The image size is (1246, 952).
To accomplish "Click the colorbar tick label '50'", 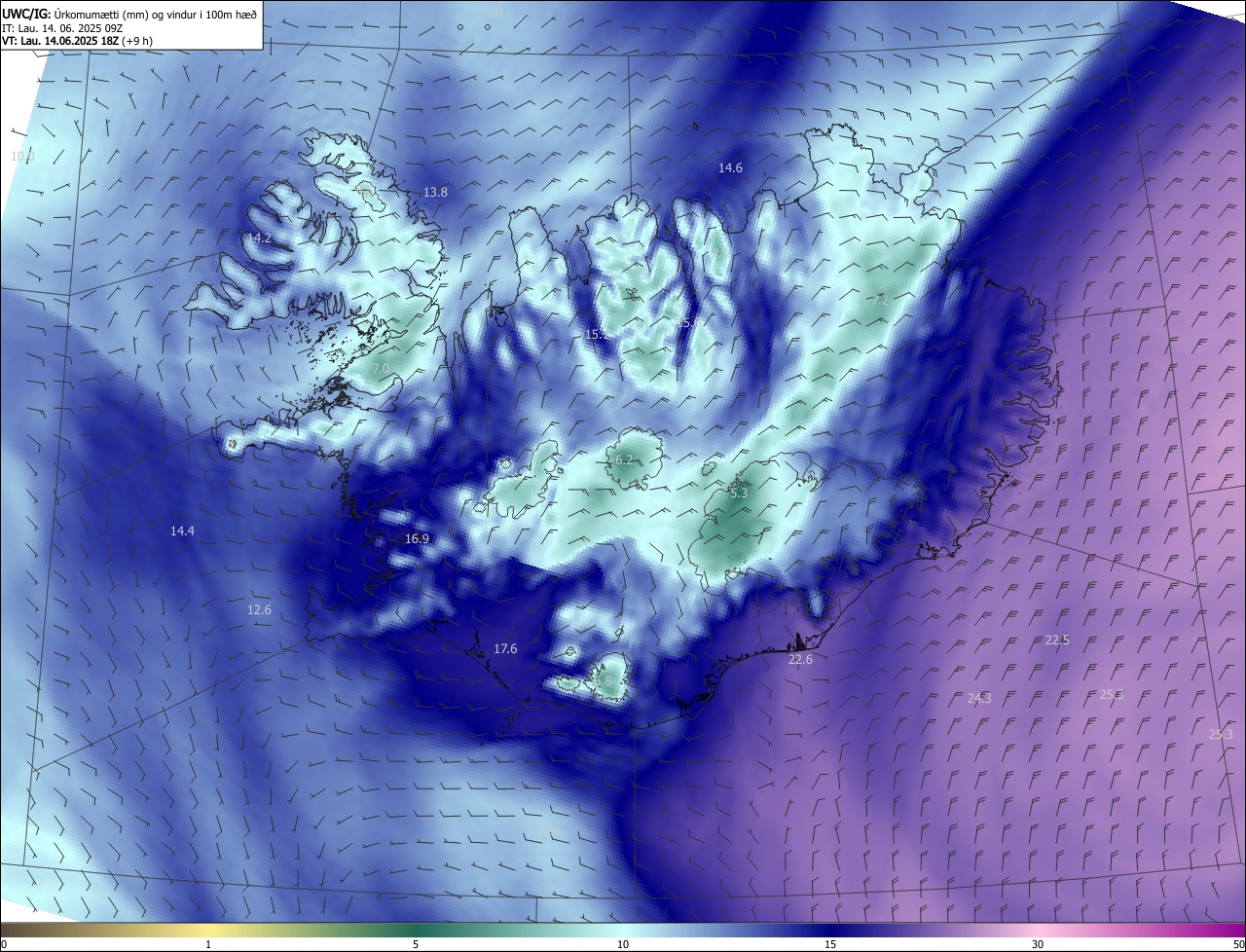I will (1238, 945).
